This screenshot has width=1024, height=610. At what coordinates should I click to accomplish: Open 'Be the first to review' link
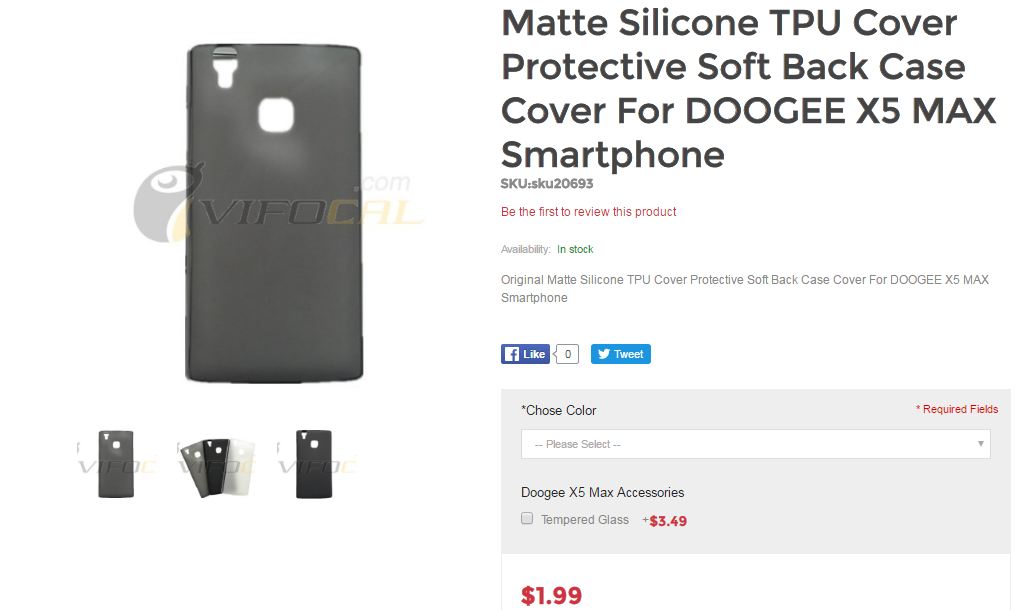[588, 212]
